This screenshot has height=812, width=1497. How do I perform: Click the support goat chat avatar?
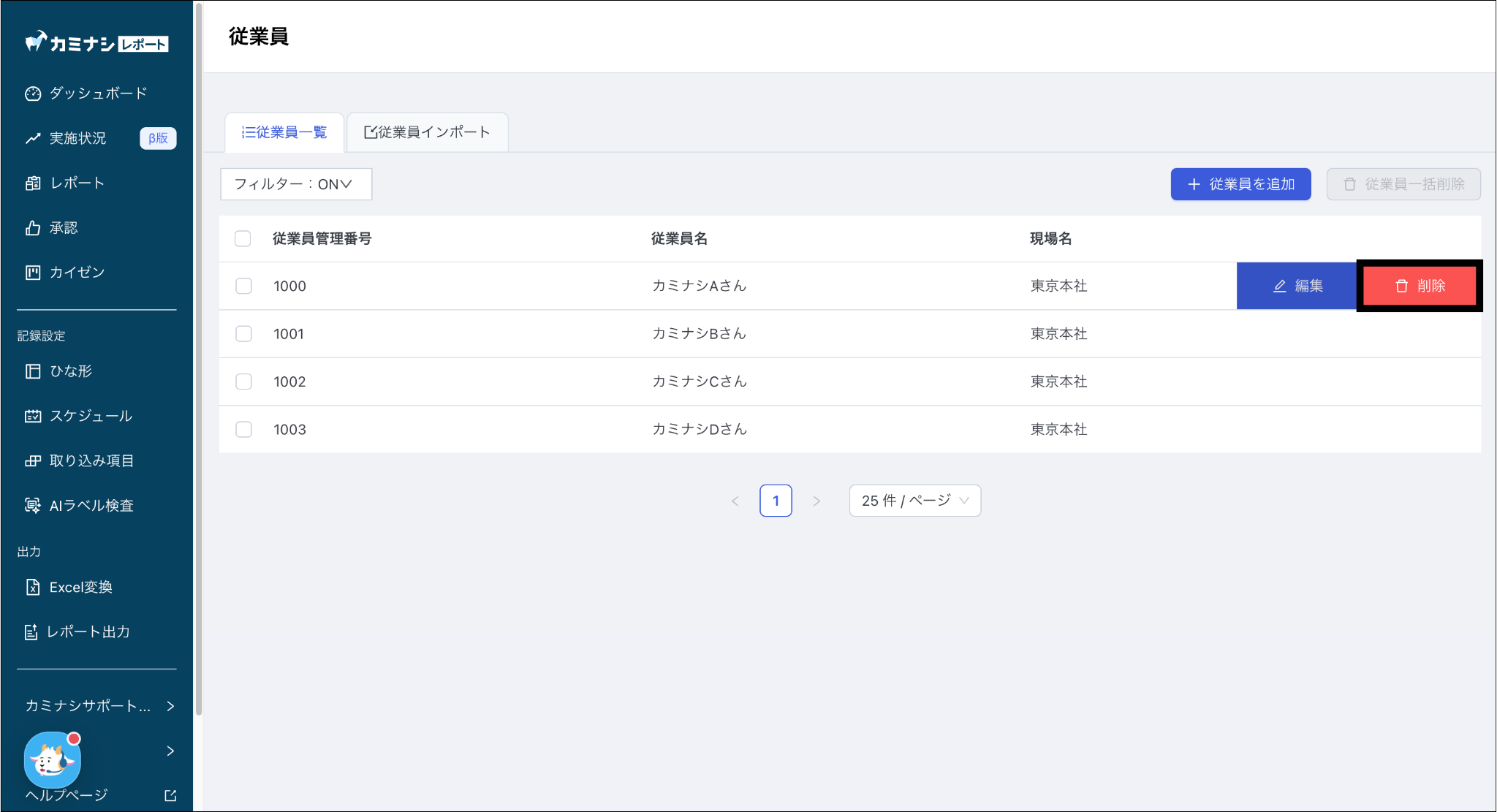click(x=52, y=760)
